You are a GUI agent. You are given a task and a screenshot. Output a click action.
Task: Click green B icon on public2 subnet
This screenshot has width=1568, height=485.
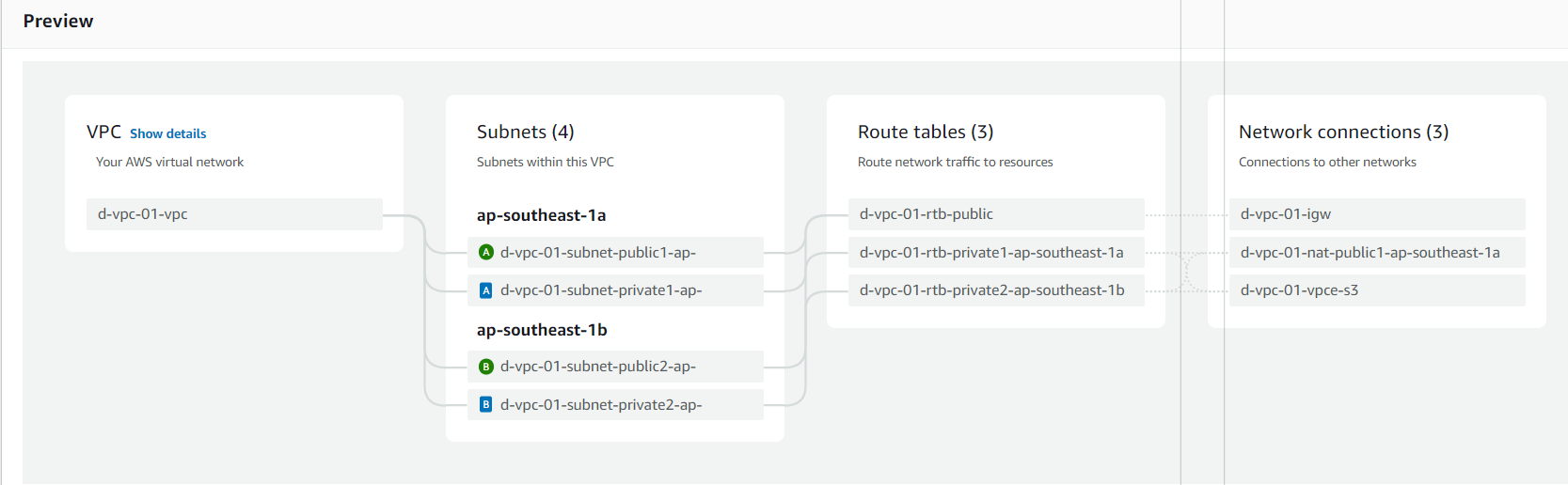click(x=486, y=367)
